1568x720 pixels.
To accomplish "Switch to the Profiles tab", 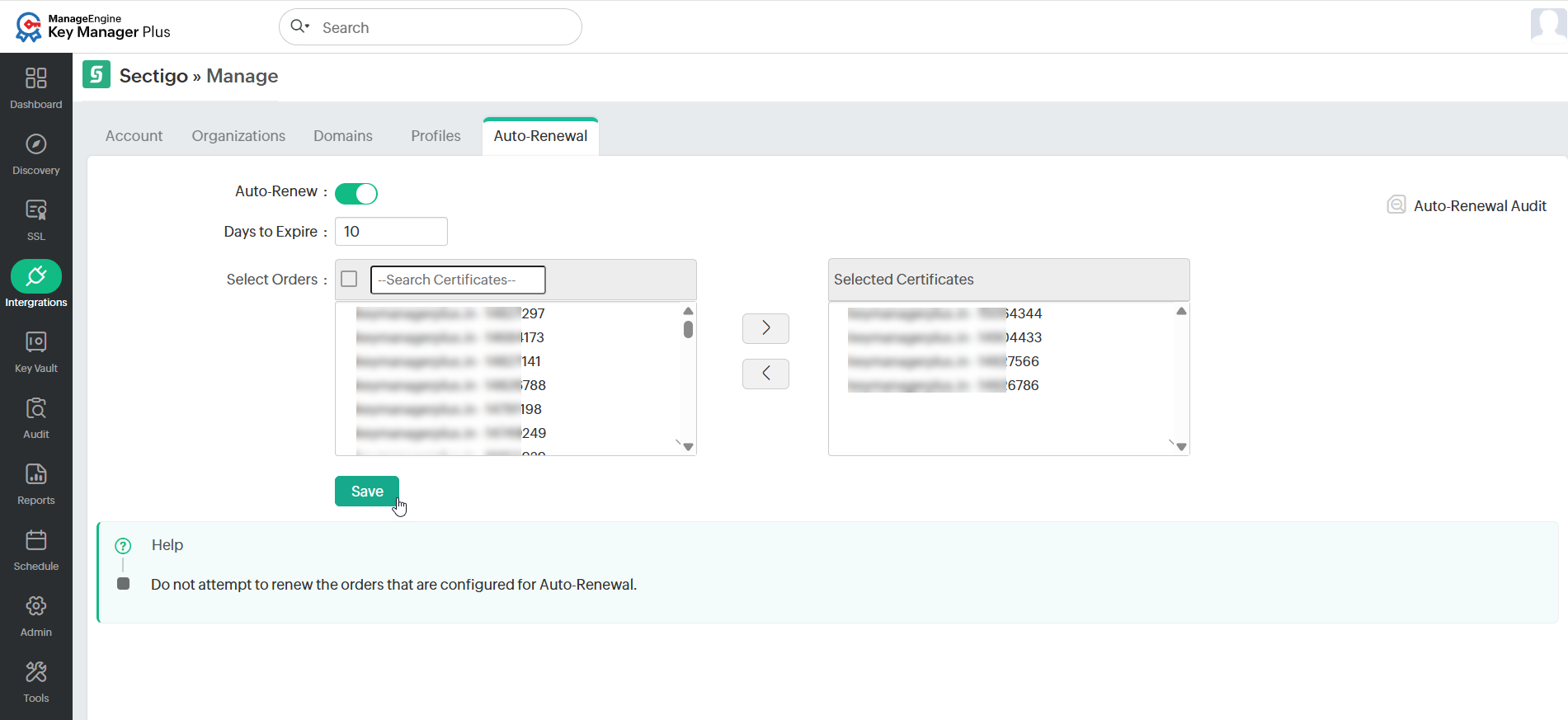I will (x=436, y=136).
